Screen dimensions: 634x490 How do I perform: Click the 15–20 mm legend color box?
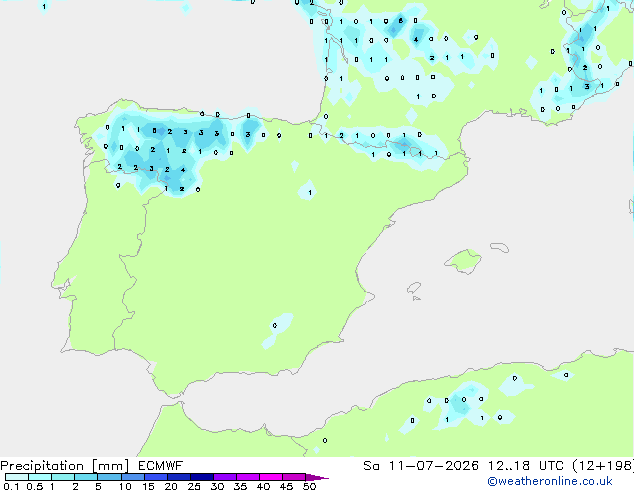[155, 477]
